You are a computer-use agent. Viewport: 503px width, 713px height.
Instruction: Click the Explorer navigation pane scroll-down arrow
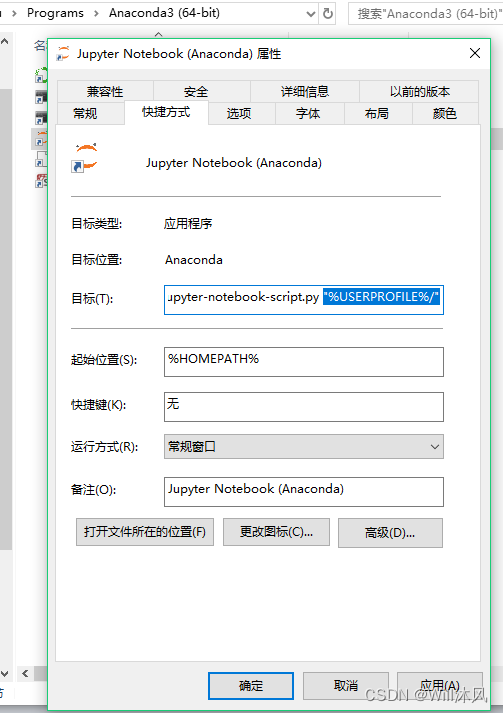(5, 673)
